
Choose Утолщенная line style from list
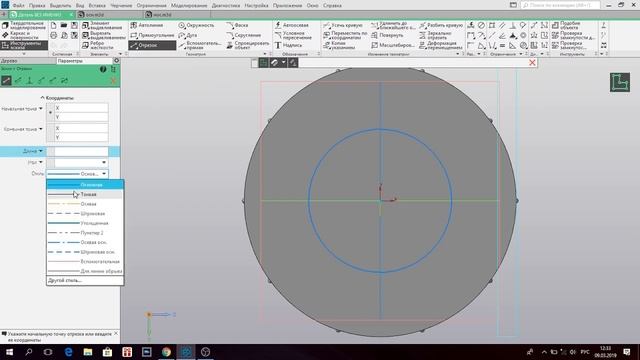tap(85, 223)
